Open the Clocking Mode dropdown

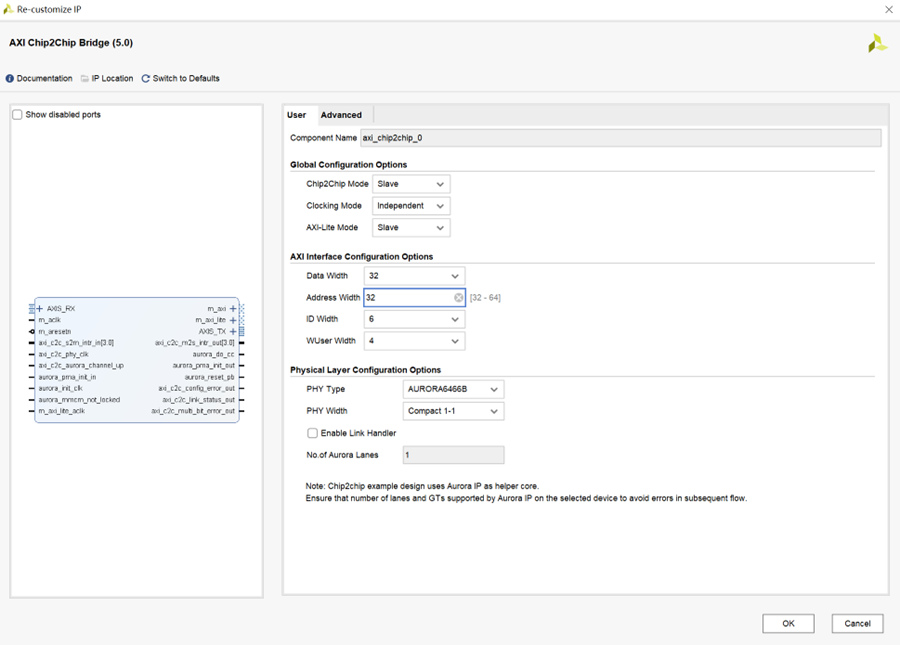(x=411, y=206)
